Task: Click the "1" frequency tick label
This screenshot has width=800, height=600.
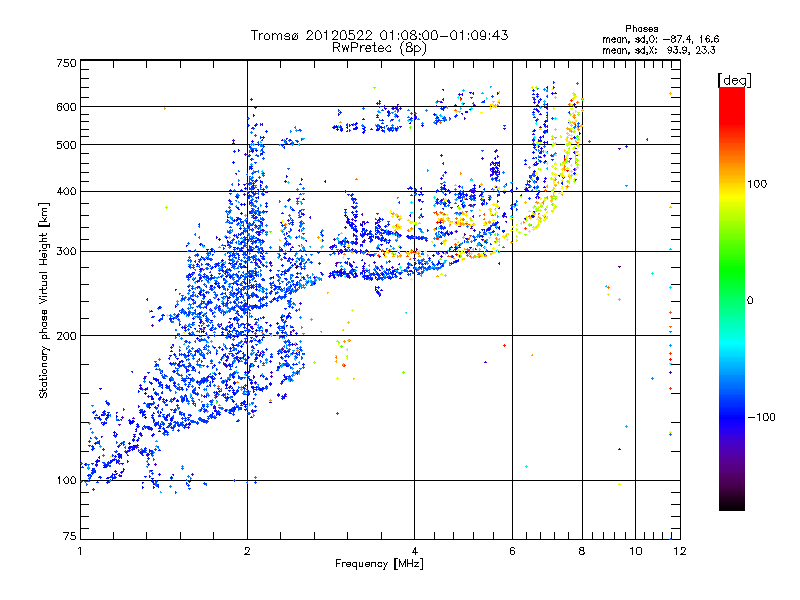Action: (81, 551)
